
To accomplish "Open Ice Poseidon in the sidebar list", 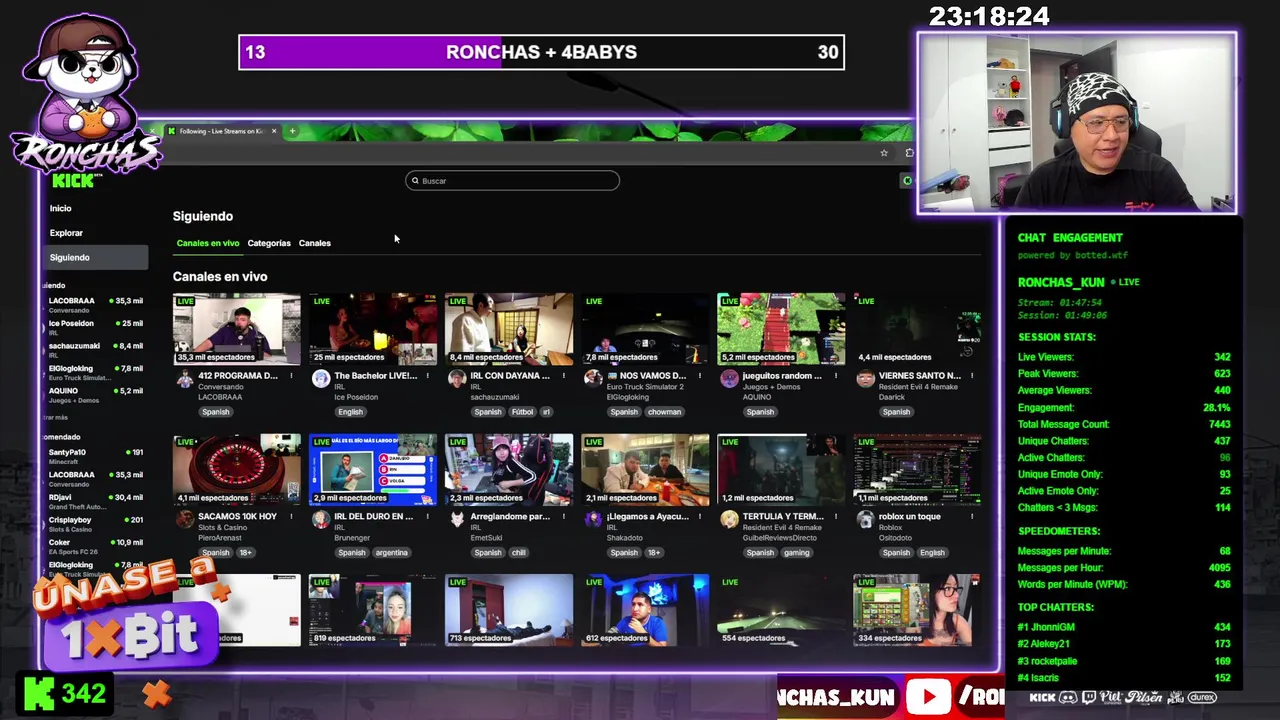I will (x=95, y=327).
